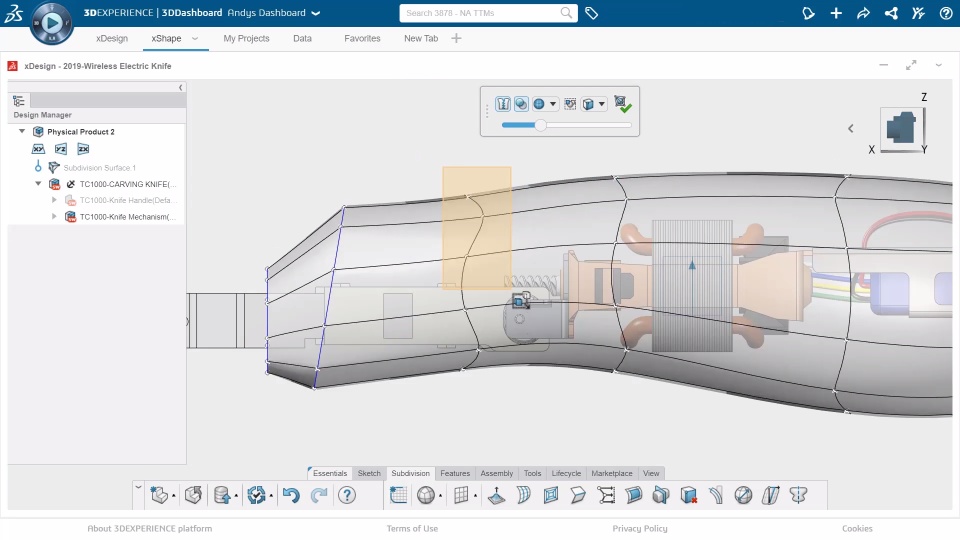Open the Andys Dashboard dropdown chevron

pyautogui.click(x=316, y=14)
